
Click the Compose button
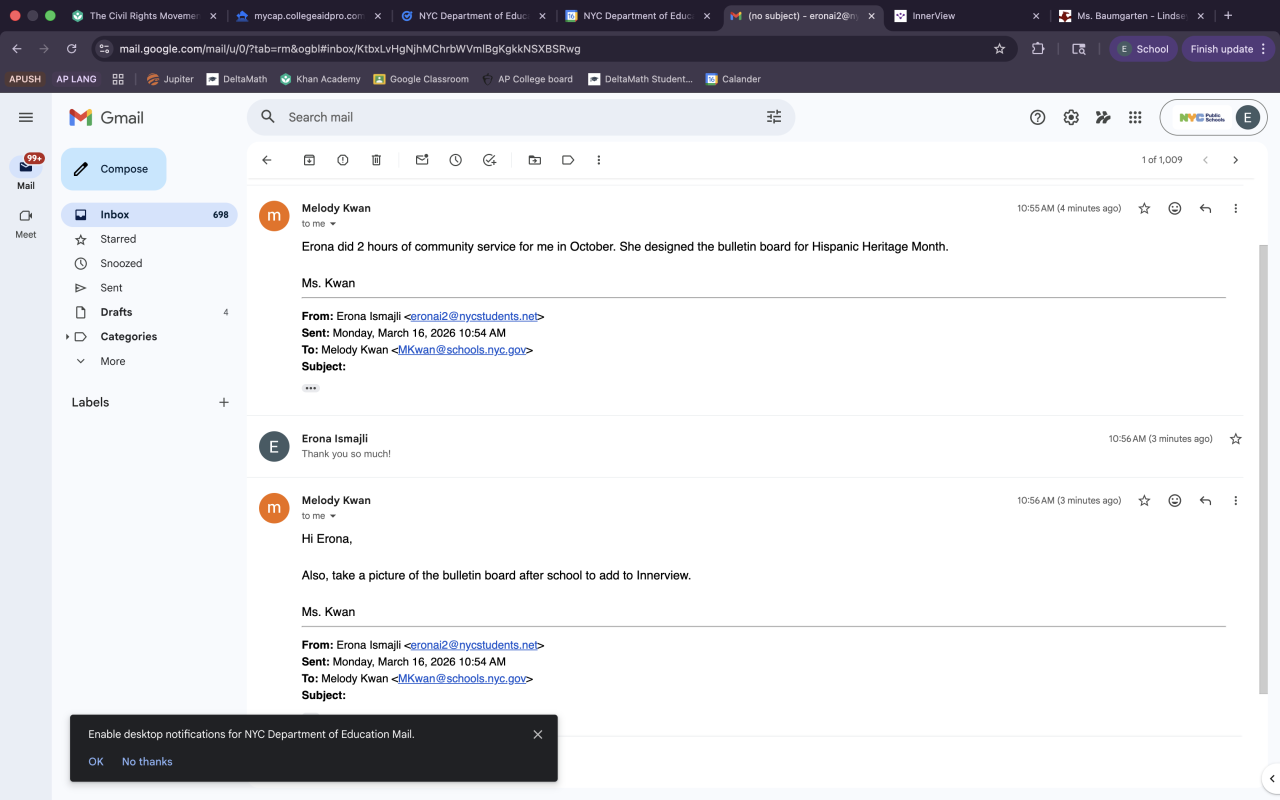[x=114, y=169]
